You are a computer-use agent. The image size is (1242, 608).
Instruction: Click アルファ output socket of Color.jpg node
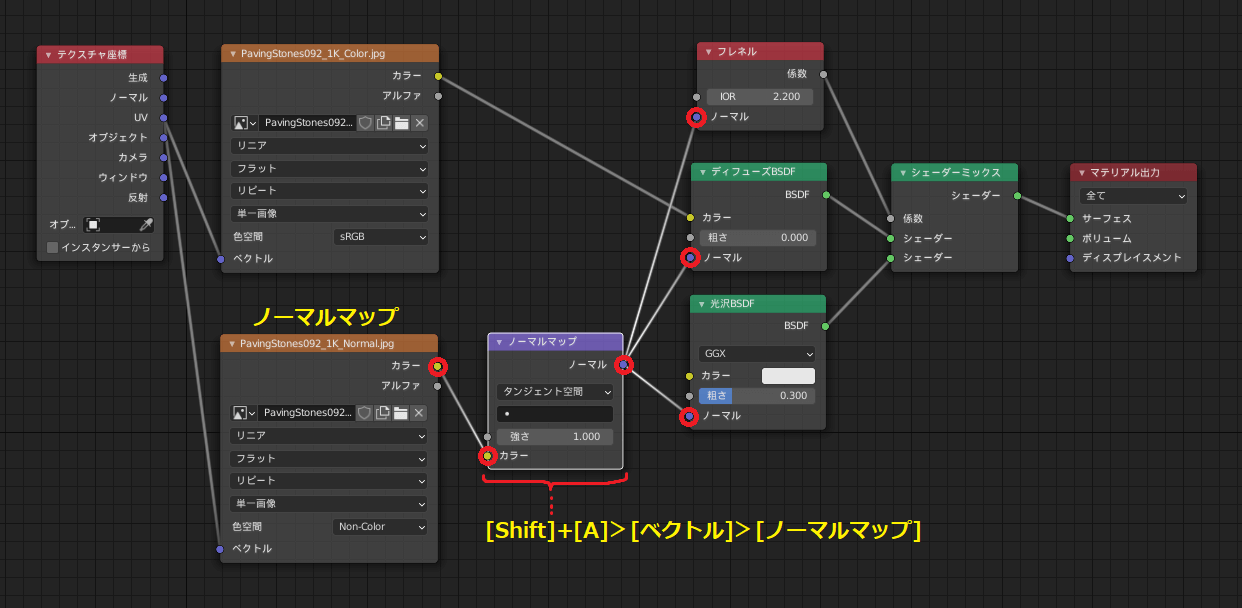pyautogui.click(x=438, y=96)
